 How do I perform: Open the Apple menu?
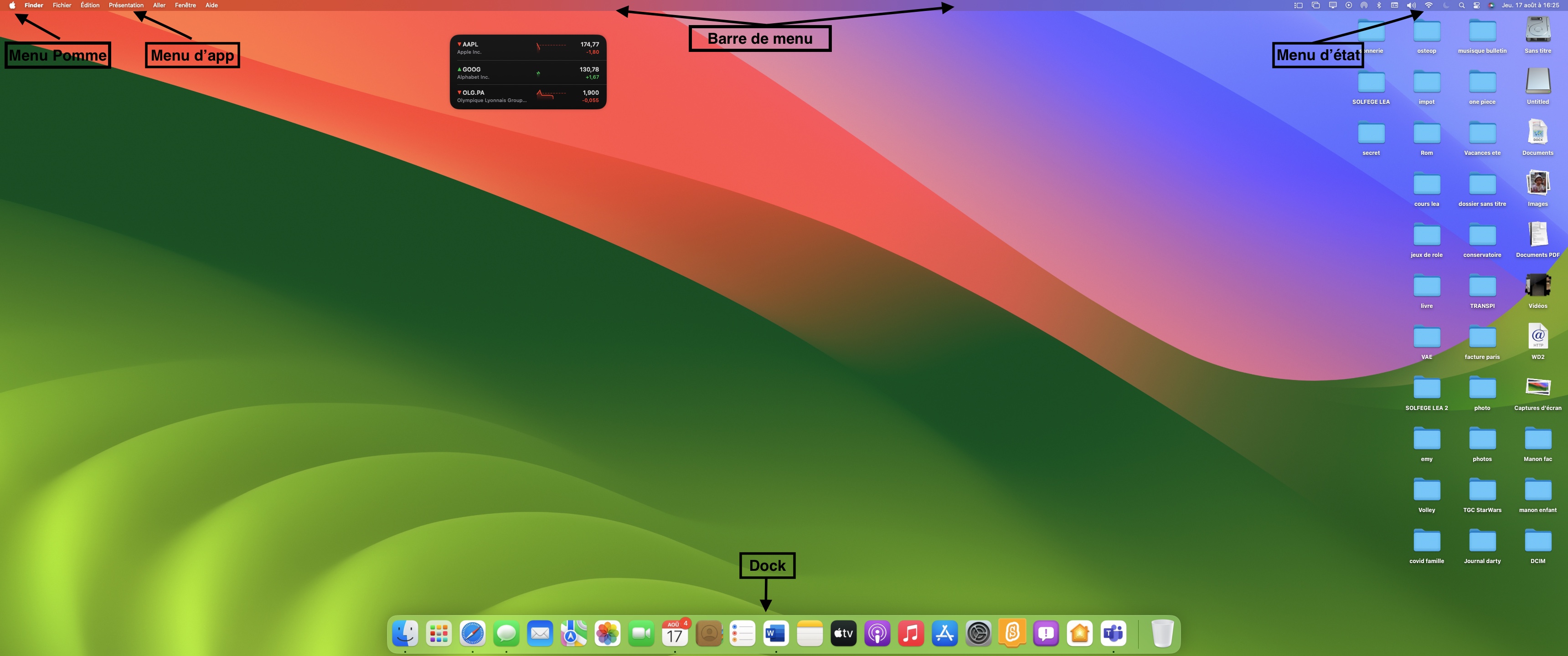[x=11, y=5]
